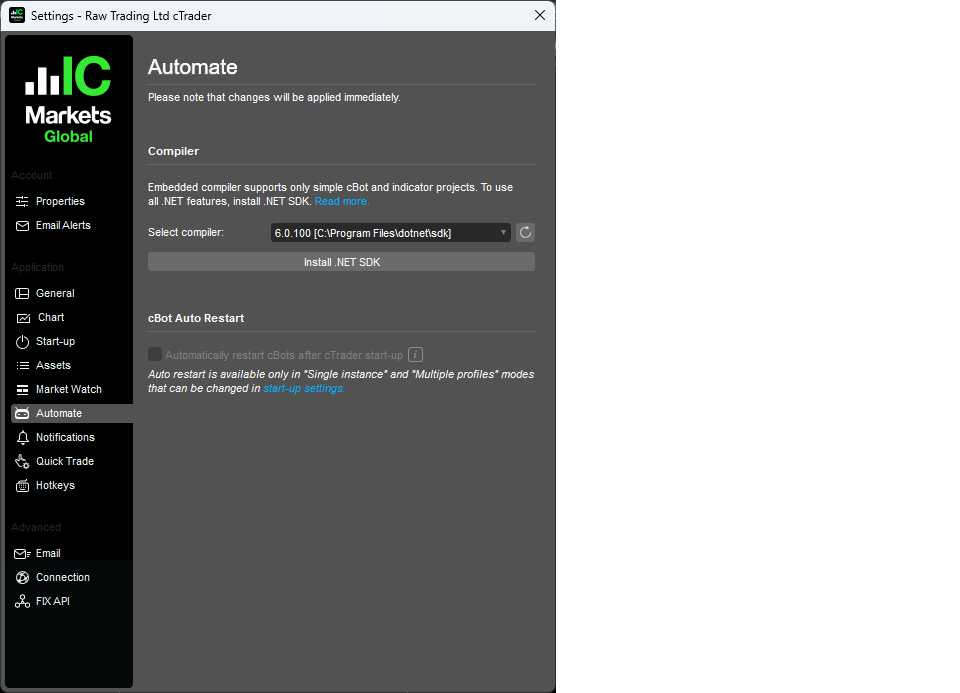Follow the Read more link

pyautogui.click(x=342, y=201)
